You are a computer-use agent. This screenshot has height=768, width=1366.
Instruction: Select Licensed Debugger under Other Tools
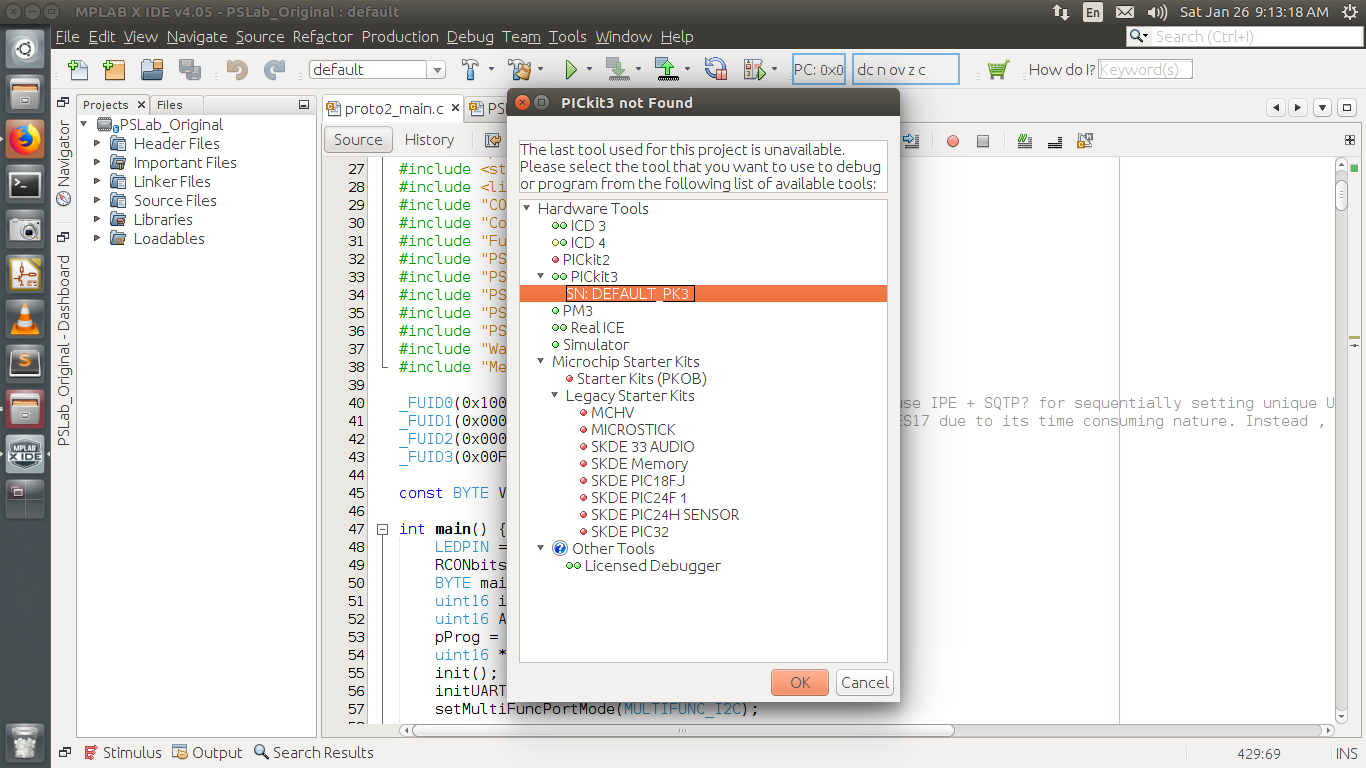653,566
